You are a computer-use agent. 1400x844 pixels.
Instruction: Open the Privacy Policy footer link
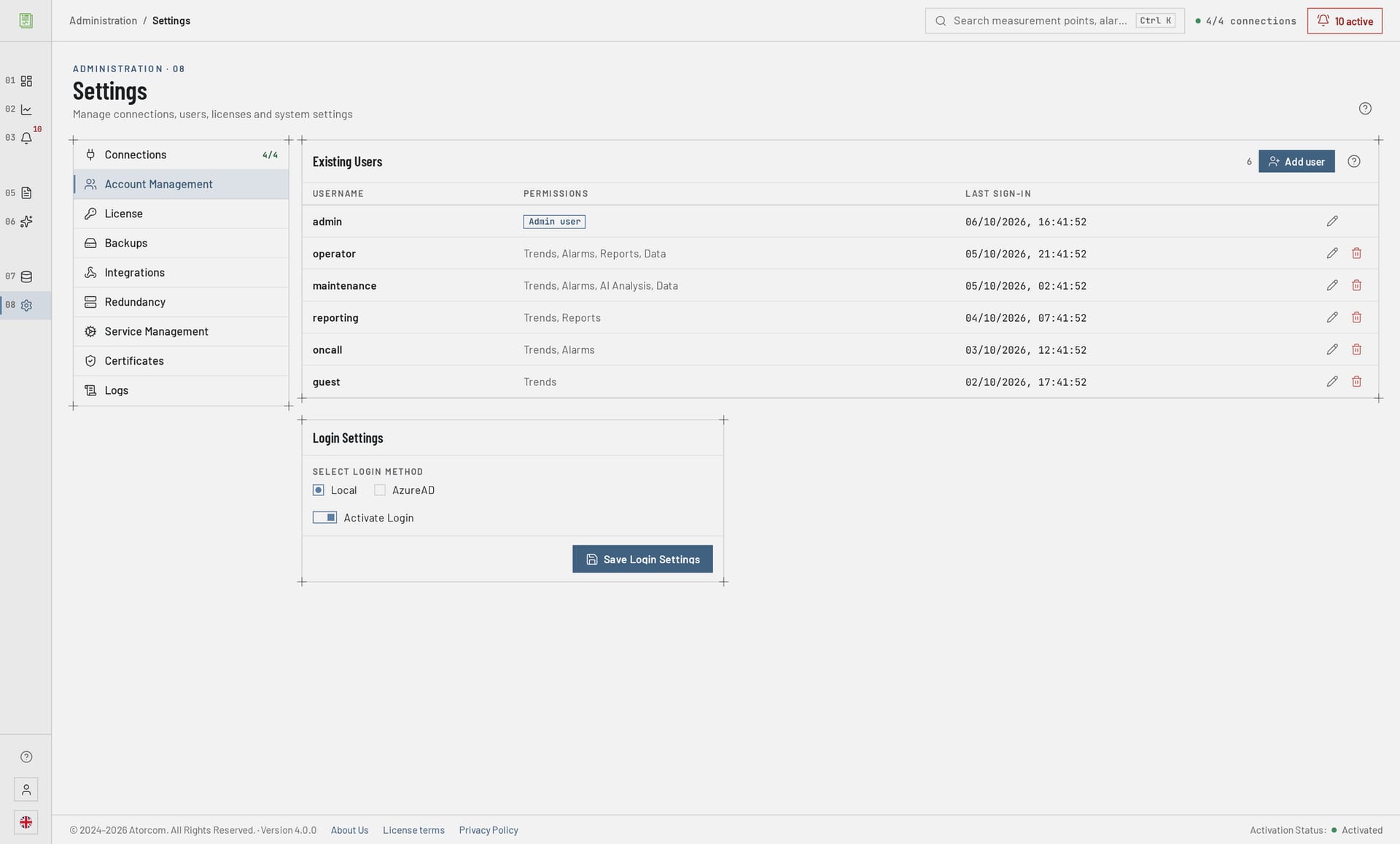(489, 830)
